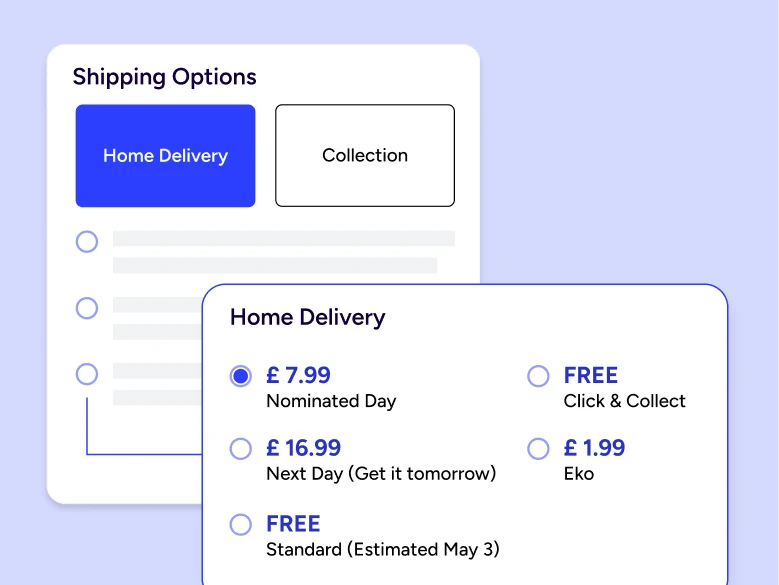
Task: Choose the £1.99 Eko radio option
Action: [538, 448]
